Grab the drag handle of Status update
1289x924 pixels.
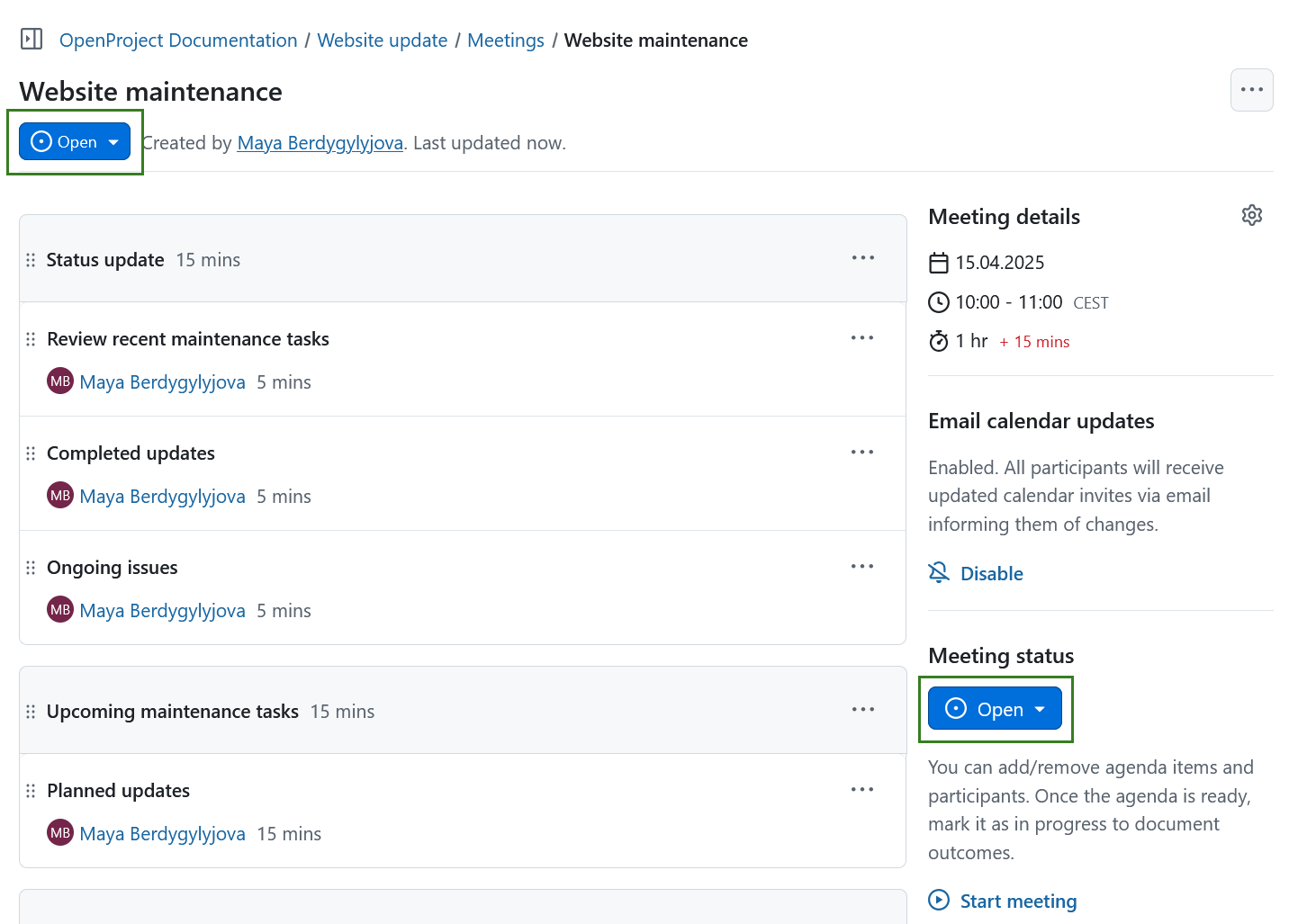[31, 259]
